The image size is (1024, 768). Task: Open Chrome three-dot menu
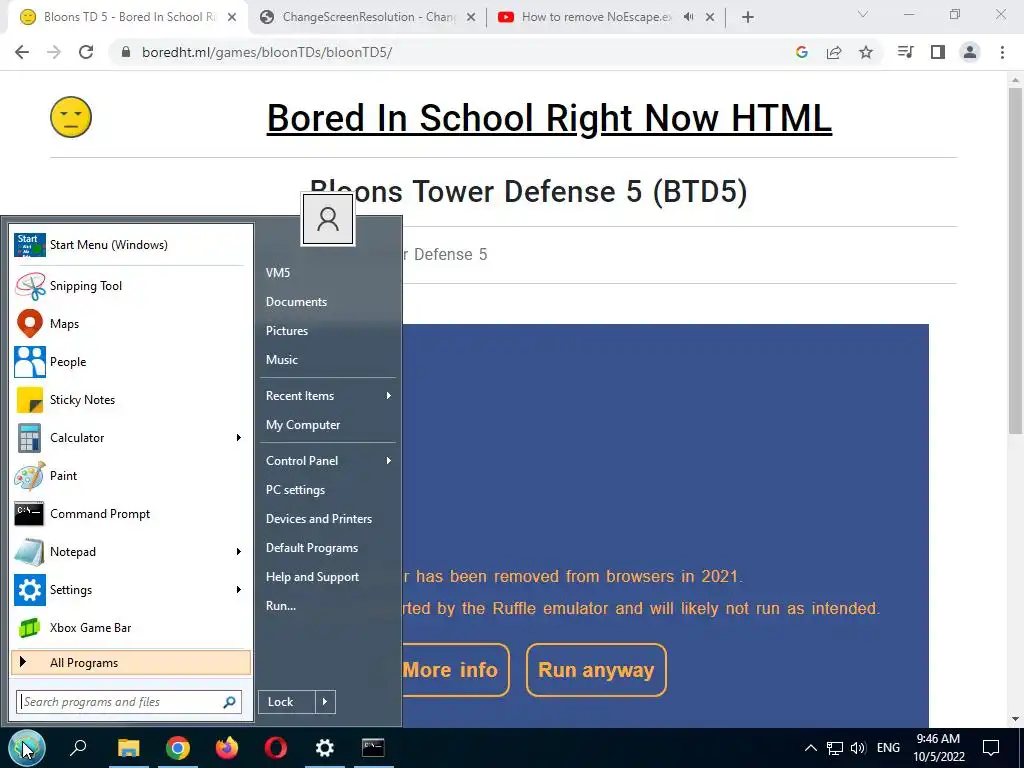pos(1002,52)
